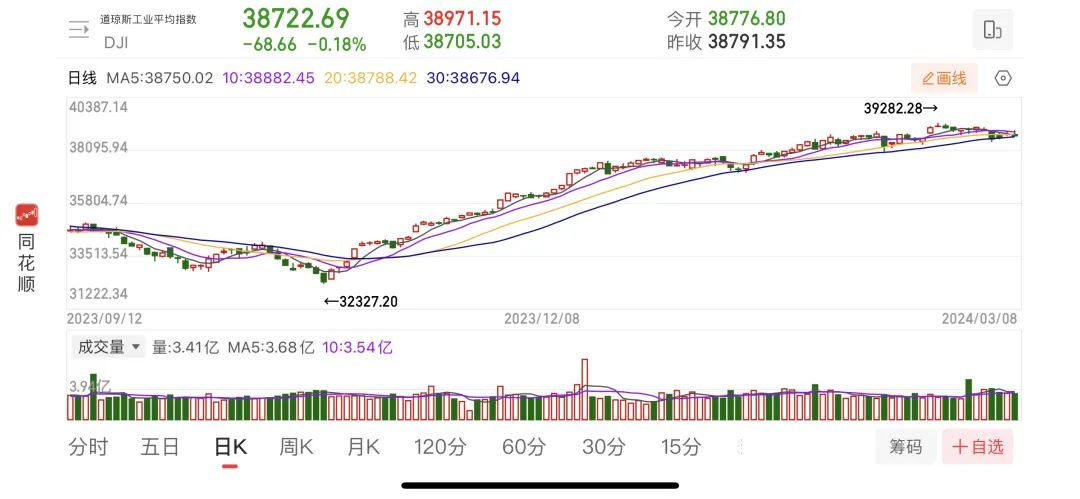This screenshot has width=1080, height=499.
Task: Click the 画线 draw line button
Action: pyautogui.click(x=944, y=79)
